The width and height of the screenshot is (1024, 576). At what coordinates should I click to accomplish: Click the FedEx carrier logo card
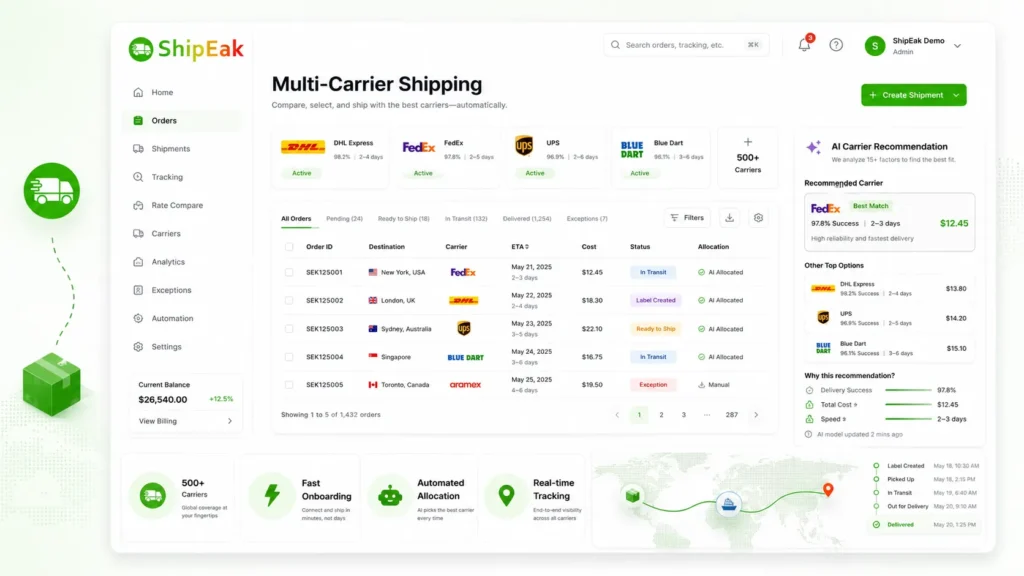point(448,157)
